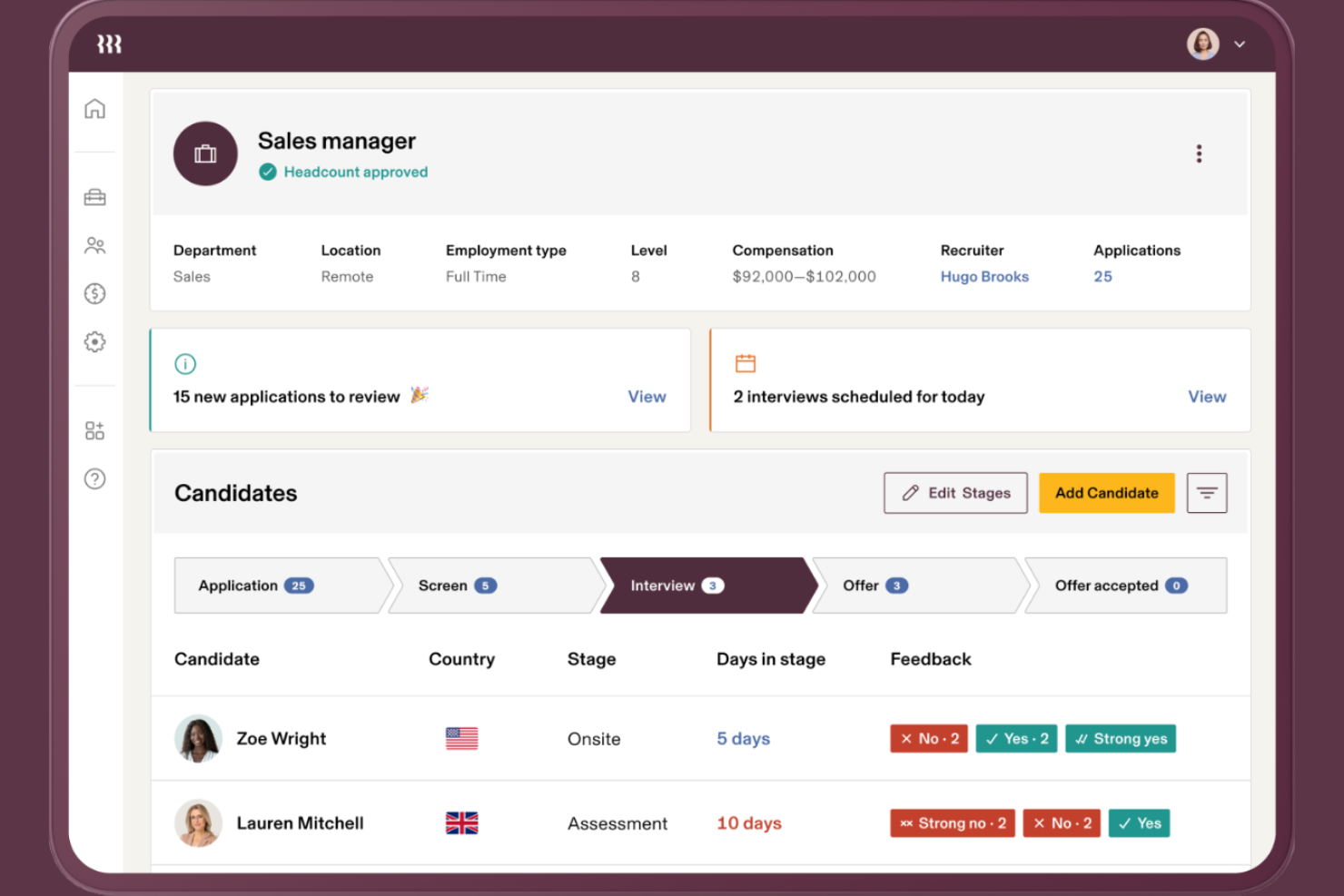Click the Yes · 2 feedback tag for Zoe Wright
1344x896 pixels.
1016,739
